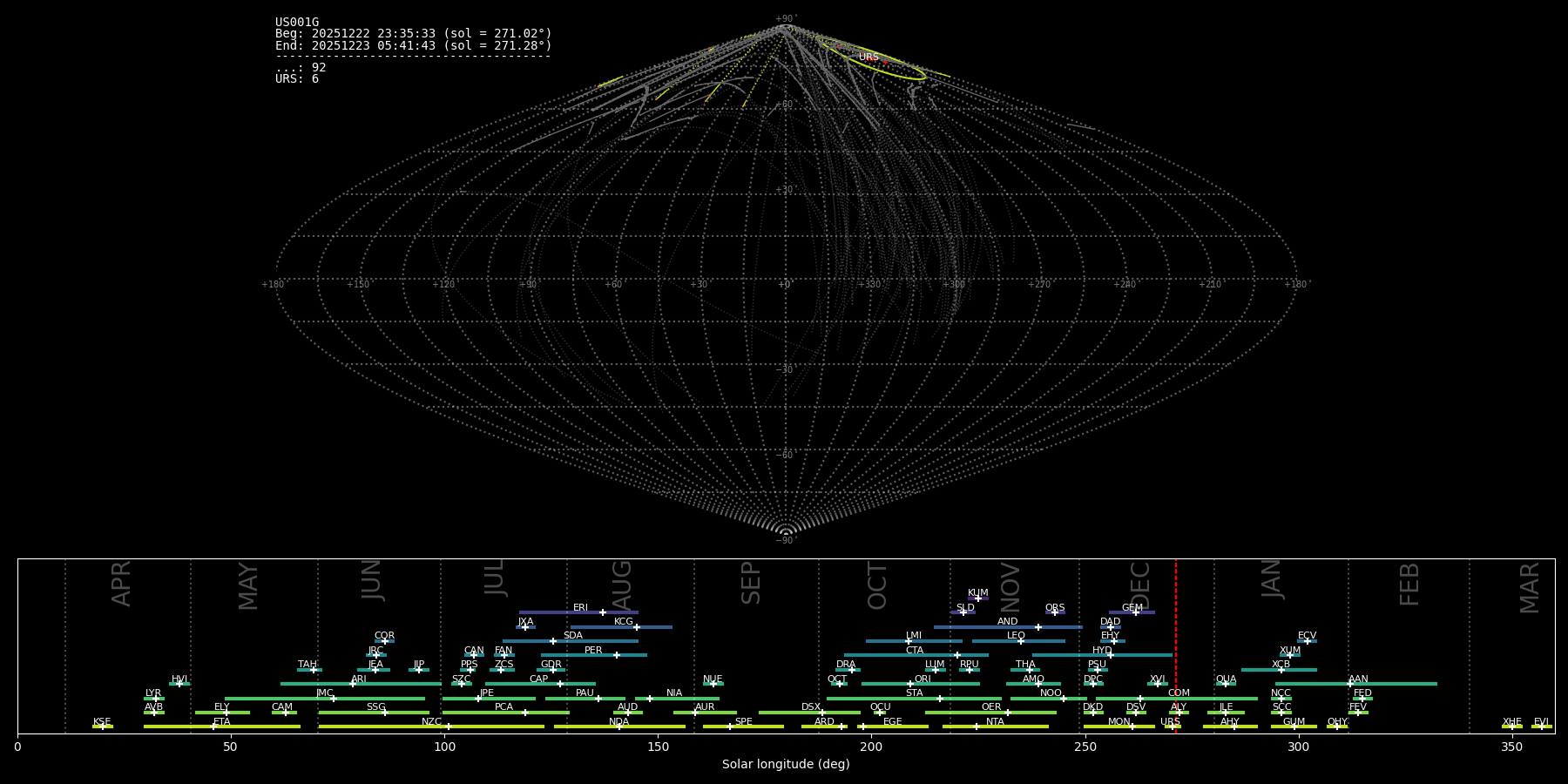Screen dimensions: 1568x784
Task: Select the GEM shower label
Action: (1132, 608)
